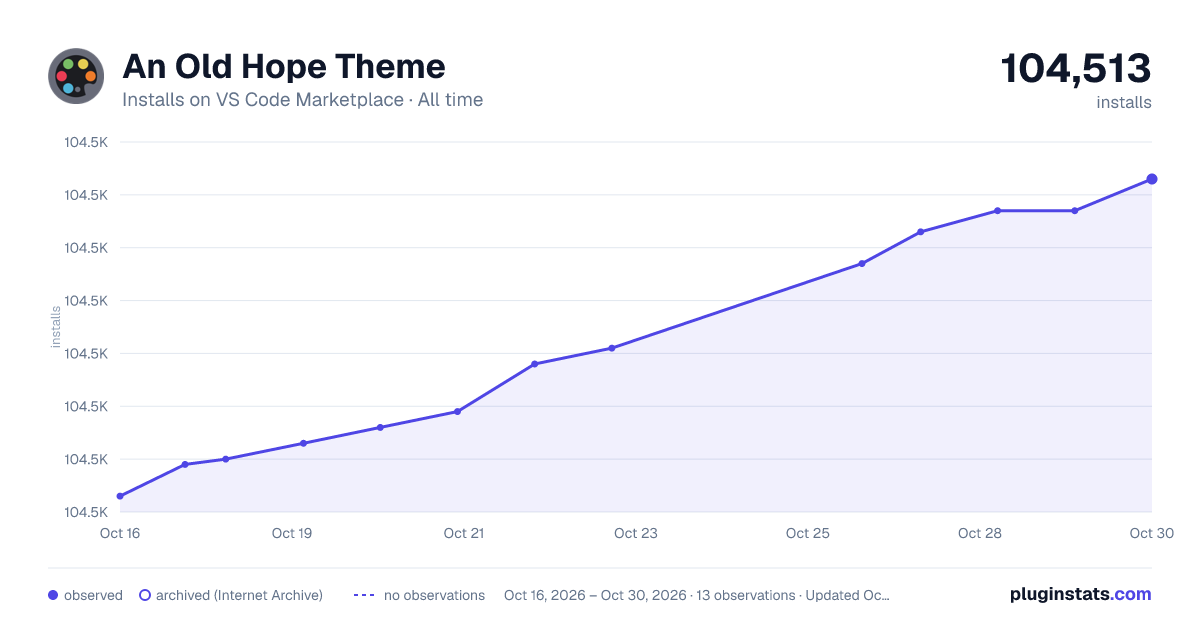The image size is (1200, 630).
Task: Click the Oct 19 x-axis label
Action: [x=292, y=533]
